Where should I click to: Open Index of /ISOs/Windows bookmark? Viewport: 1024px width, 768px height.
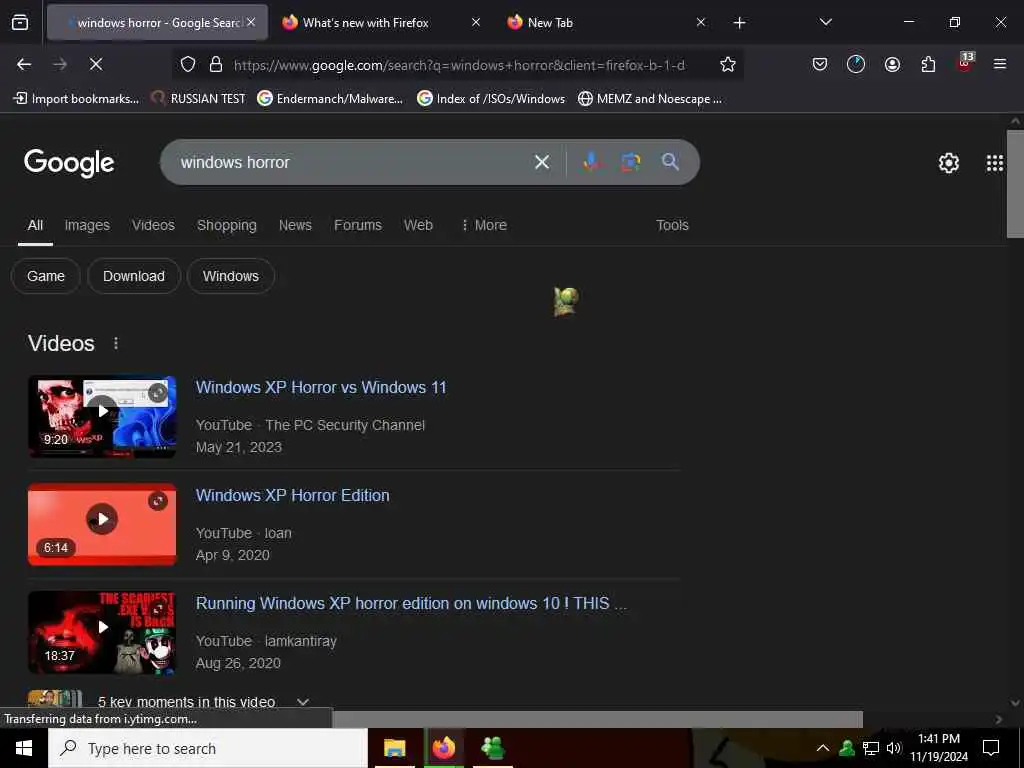(x=491, y=99)
